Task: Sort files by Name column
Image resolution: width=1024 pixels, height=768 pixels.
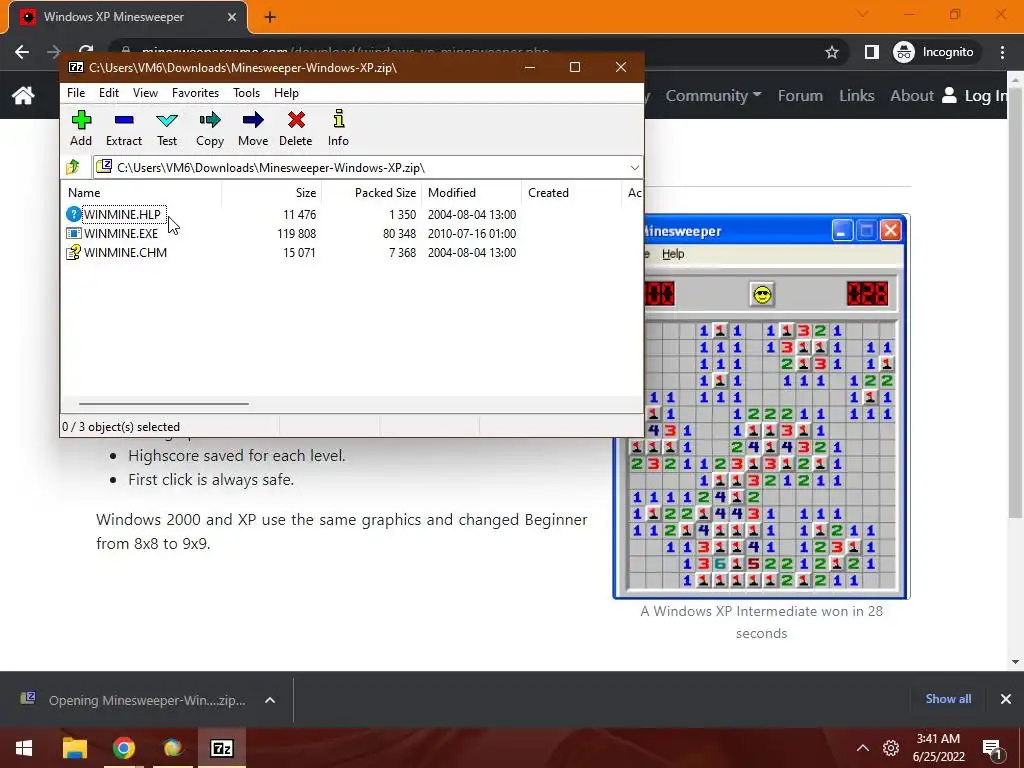Action: [142, 193]
